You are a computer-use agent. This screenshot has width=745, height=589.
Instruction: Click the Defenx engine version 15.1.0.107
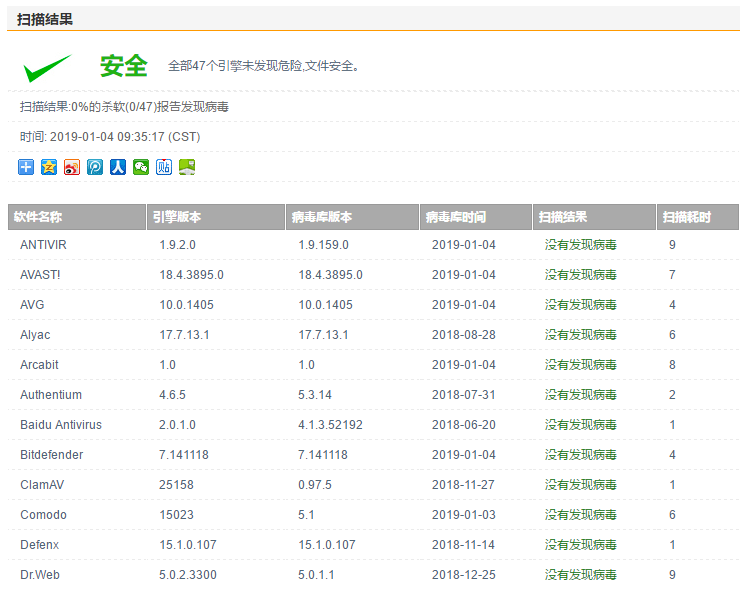(x=188, y=544)
